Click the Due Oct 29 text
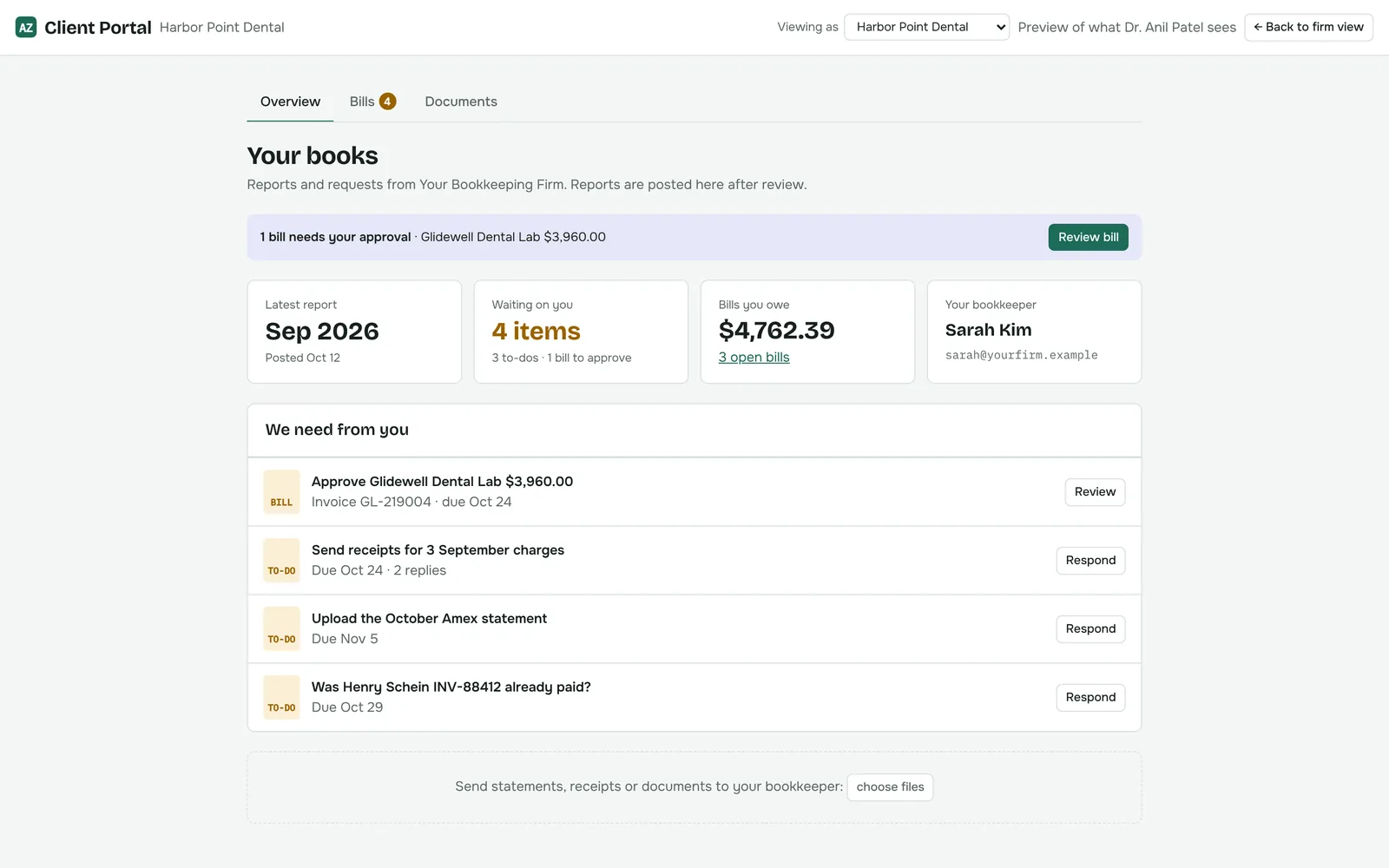 point(347,707)
